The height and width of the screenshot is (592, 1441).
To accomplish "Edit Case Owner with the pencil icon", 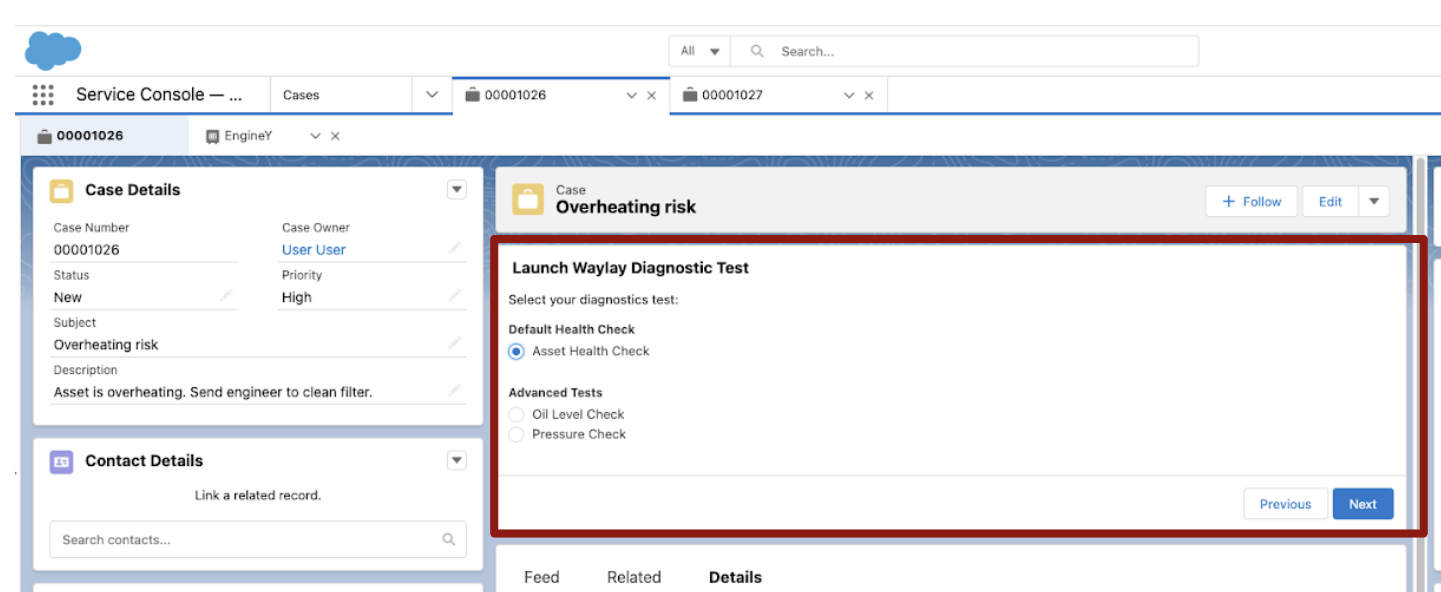I will point(455,248).
